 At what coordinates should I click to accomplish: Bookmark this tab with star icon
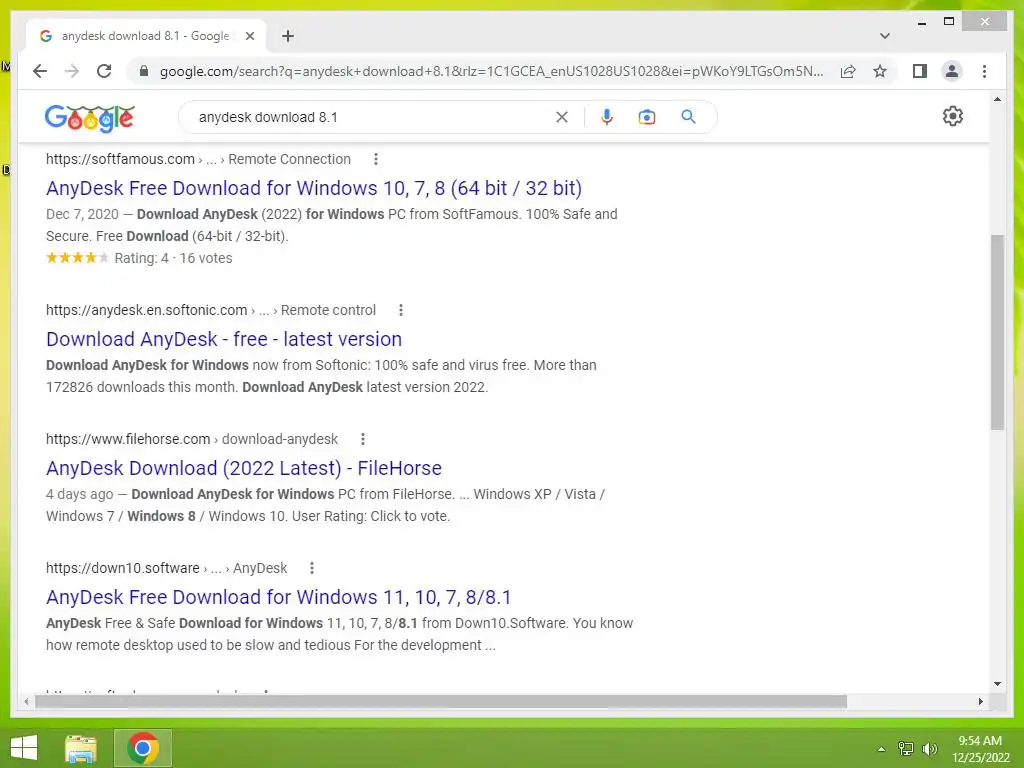(880, 71)
